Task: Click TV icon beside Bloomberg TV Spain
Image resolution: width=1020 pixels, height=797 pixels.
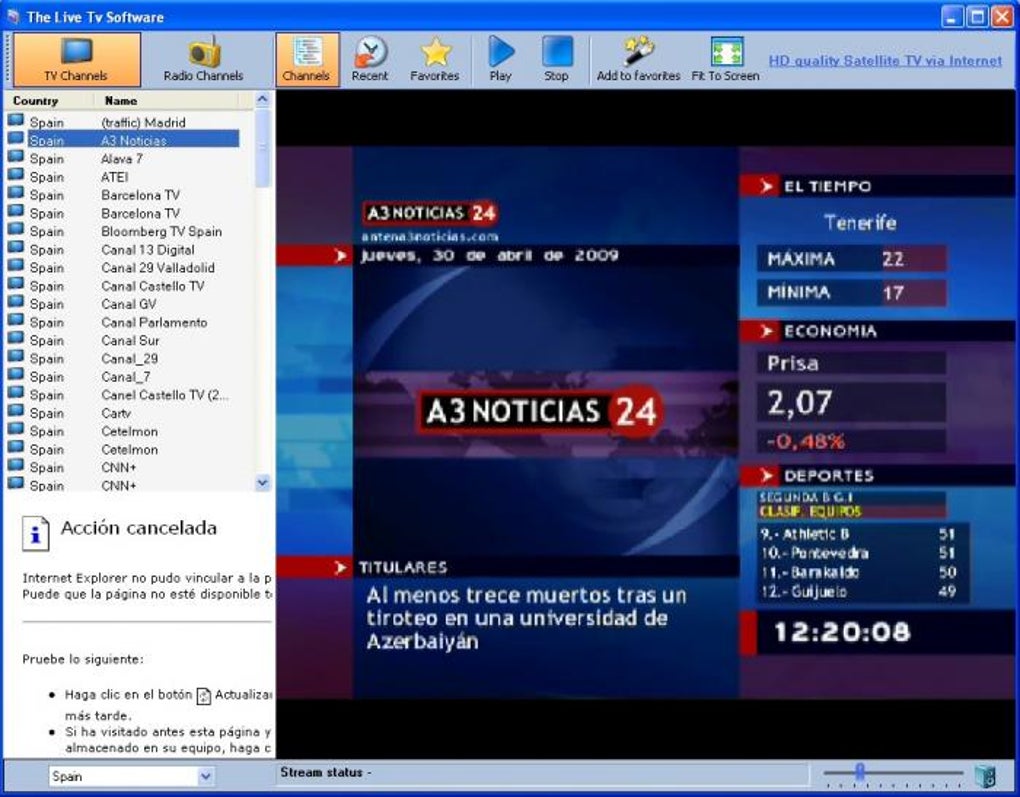Action: (16, 230)
